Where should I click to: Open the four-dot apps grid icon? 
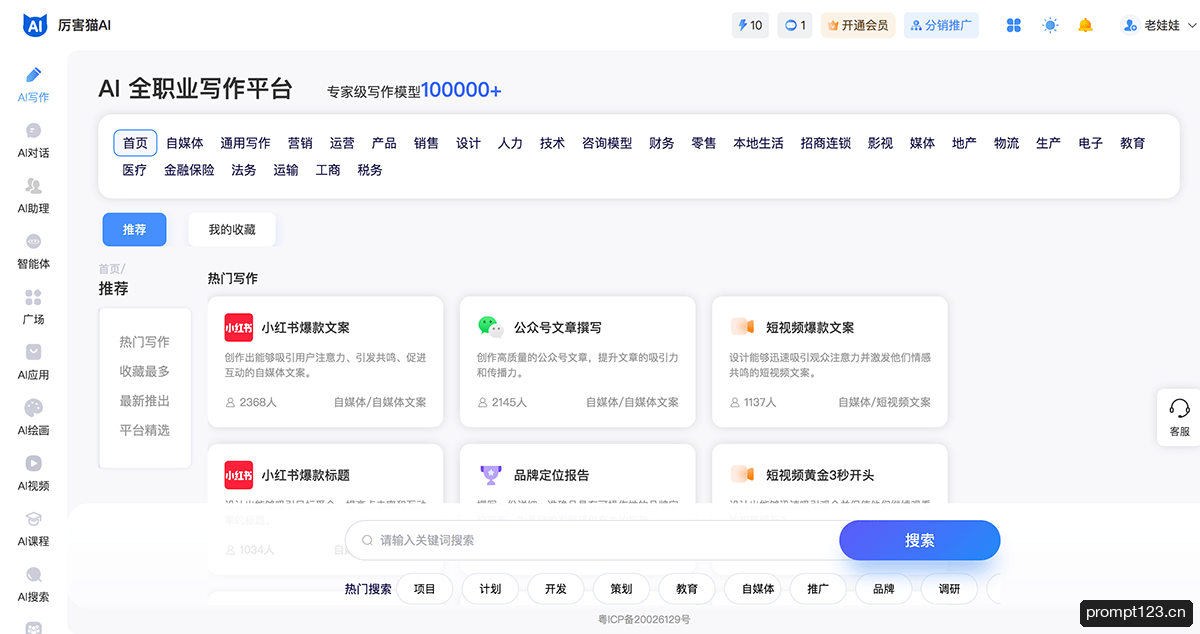point(1014,25)
